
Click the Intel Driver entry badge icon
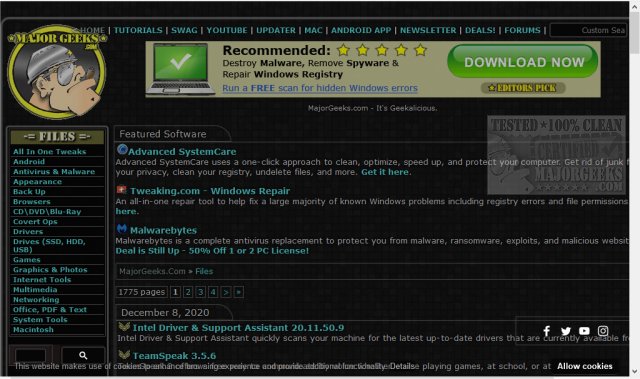point(124,326)
